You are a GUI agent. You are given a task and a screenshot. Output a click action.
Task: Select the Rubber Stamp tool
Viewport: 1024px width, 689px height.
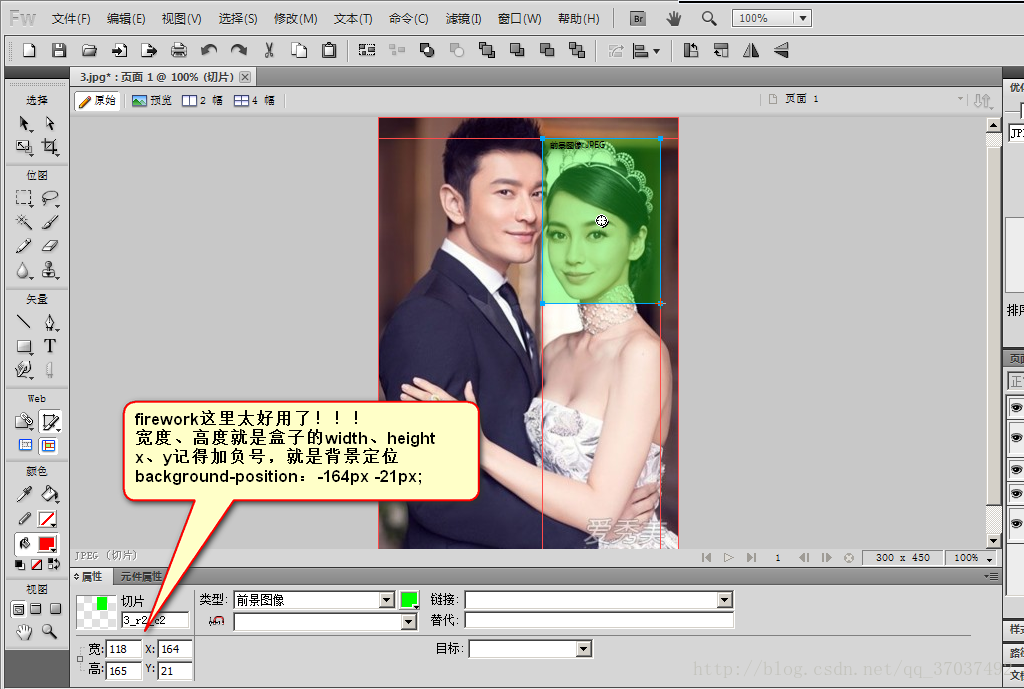coord(50,270)
